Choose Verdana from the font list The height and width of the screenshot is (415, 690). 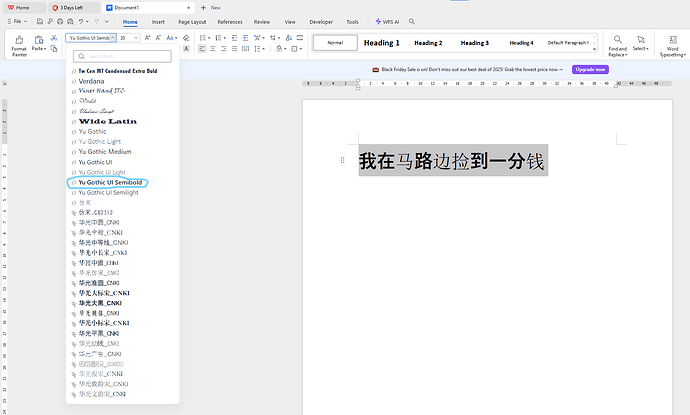pos(91,81)
